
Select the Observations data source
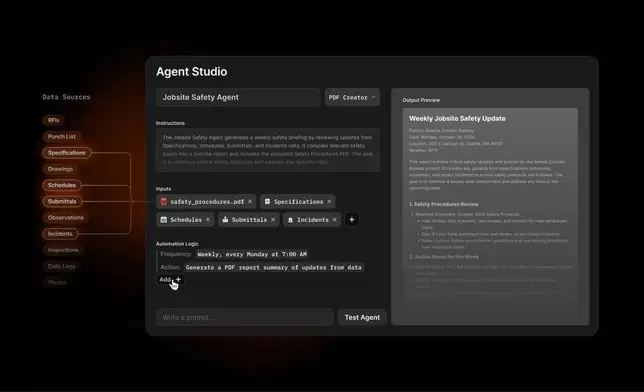click(x=65, y=217)
